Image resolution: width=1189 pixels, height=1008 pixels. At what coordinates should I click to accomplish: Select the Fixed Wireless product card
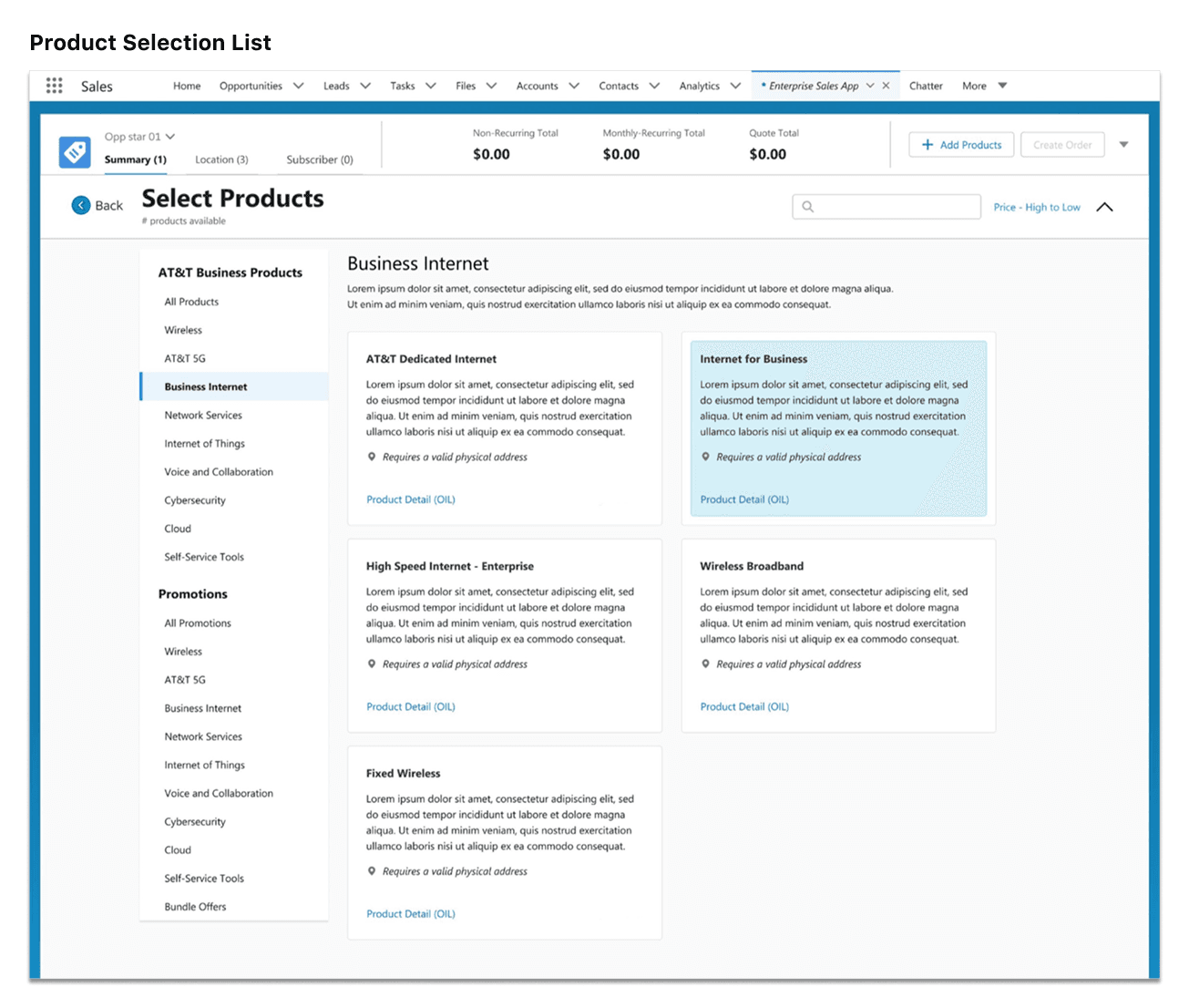pyautogui.click(x=505, y=843)
